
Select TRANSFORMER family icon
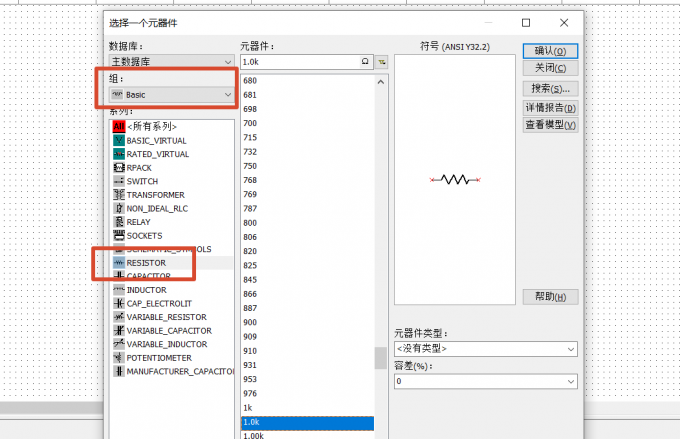point(119,195)
